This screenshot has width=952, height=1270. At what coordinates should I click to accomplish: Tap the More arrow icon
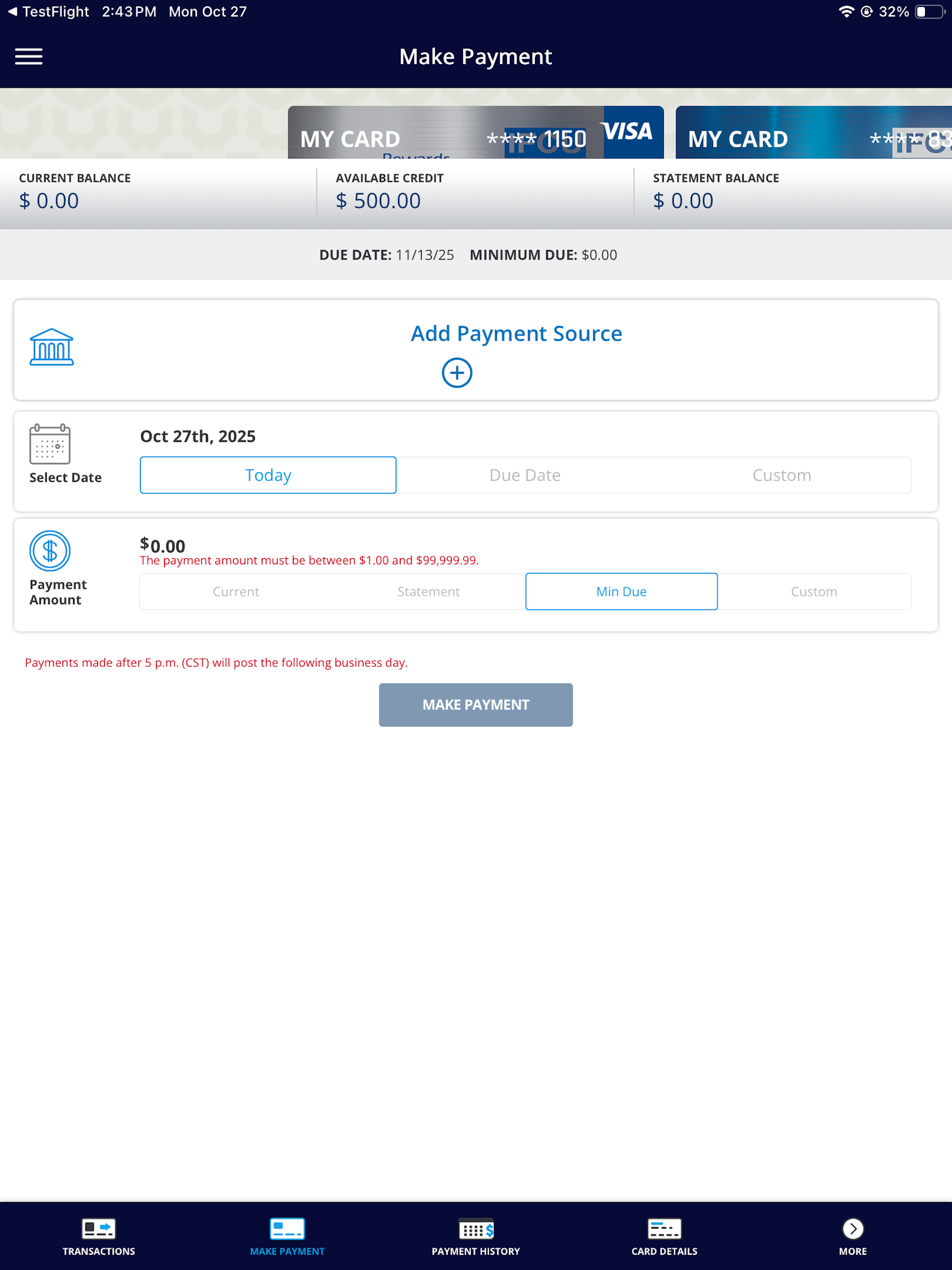coord(853,1229)
